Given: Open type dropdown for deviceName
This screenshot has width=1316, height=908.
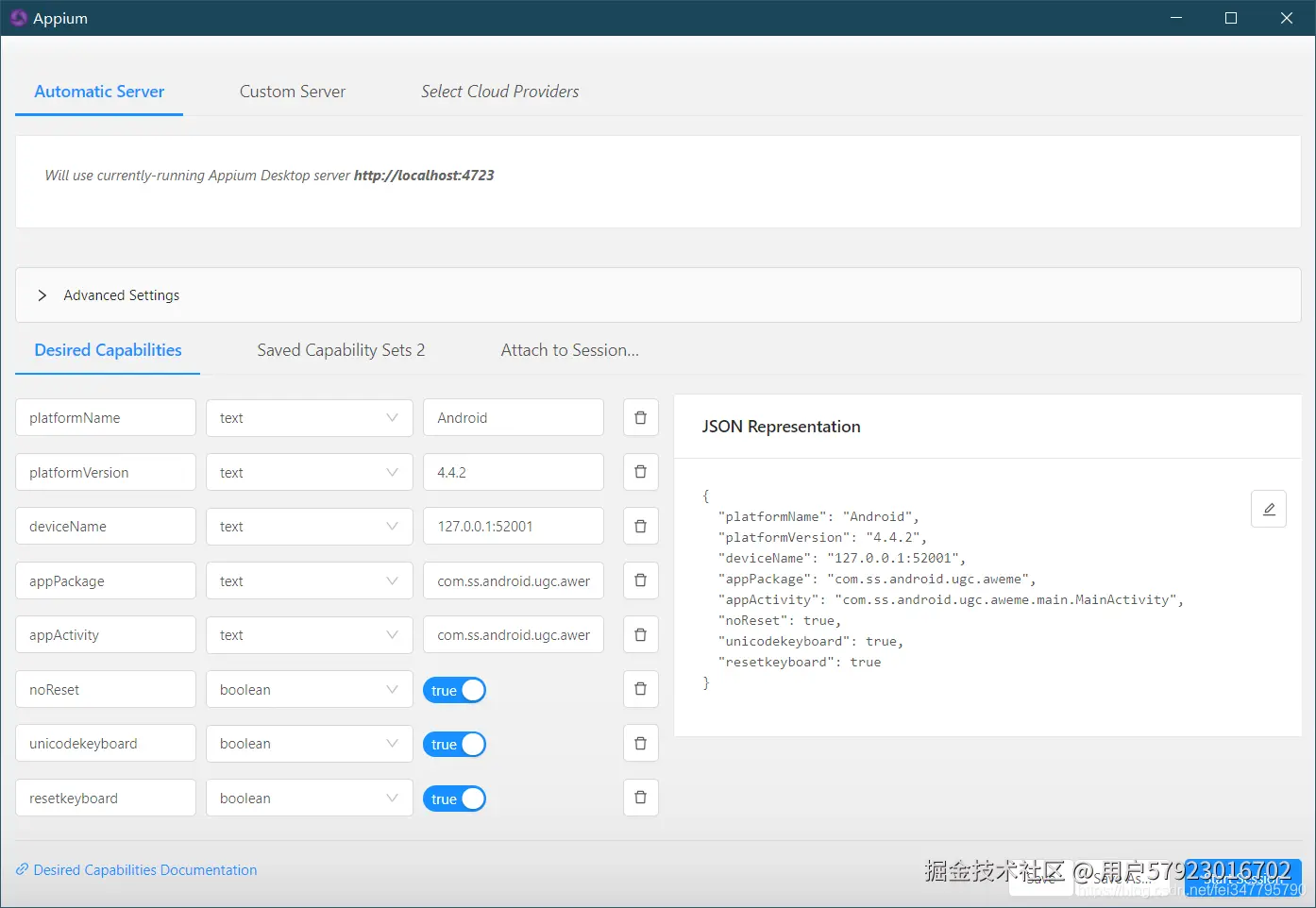Looking at the screenshot, I should click(x=310, y=526).
